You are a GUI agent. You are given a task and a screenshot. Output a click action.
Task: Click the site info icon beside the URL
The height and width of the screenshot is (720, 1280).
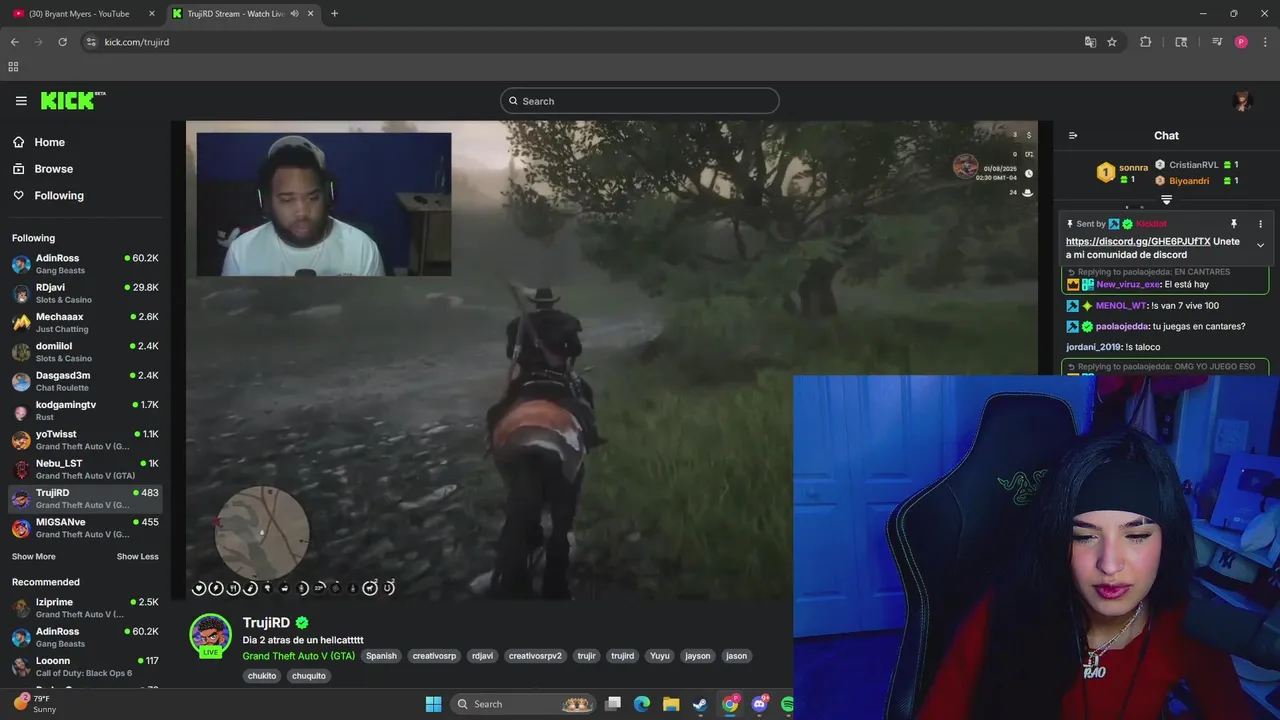91,42
